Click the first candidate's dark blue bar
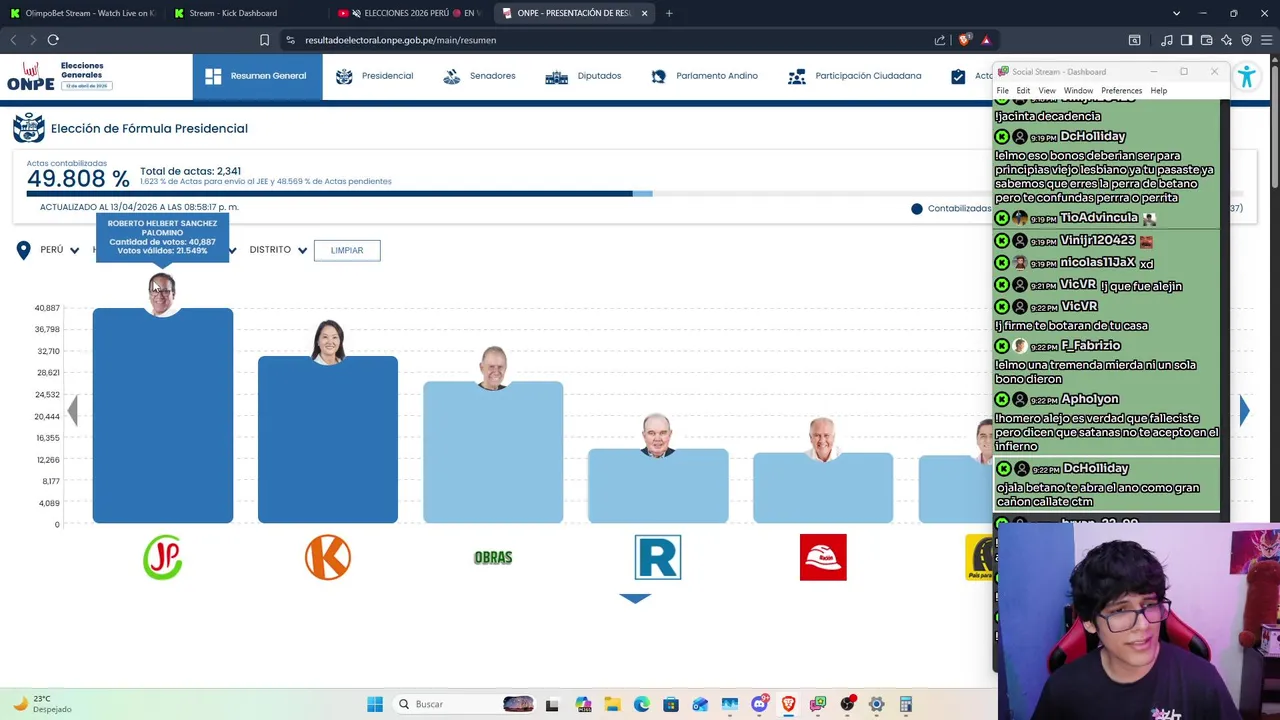 (x=163, y=416)
